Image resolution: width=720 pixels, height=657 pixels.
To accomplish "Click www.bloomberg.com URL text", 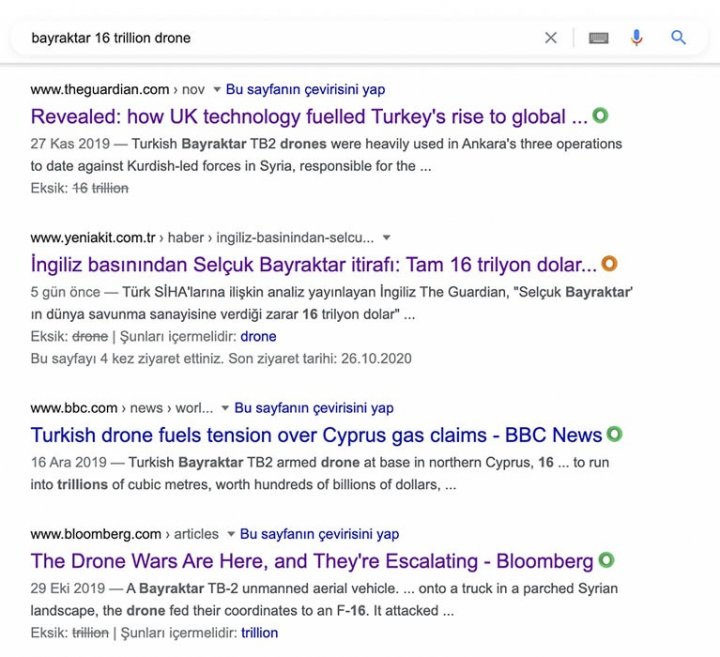I will point(96,534).
